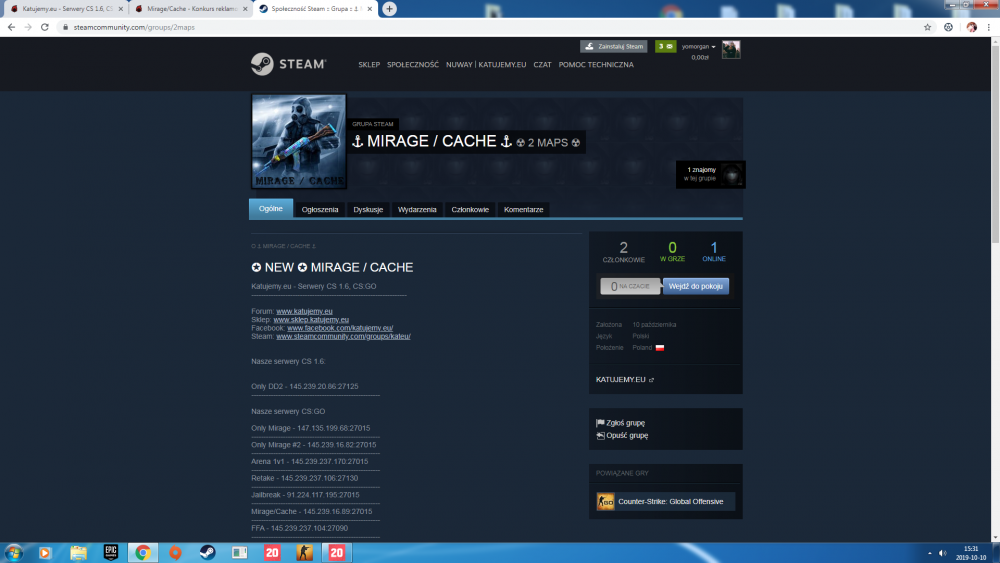The height and width of the screenshot is (563, 1000).
Task: Open Chrome three-dot menu
Action: coord(989,27)
